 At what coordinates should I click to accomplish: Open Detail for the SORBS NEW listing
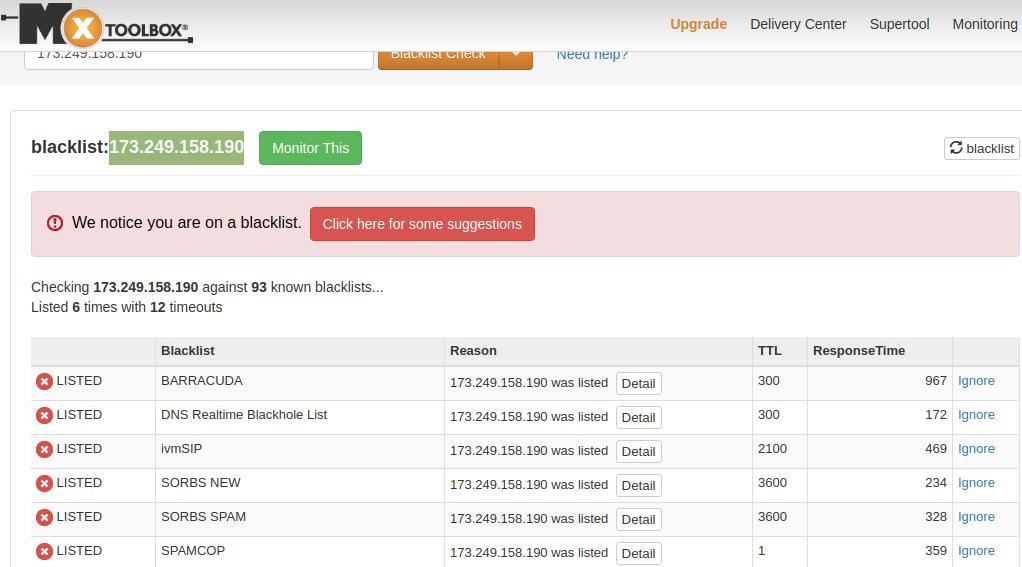pos(639,486)
